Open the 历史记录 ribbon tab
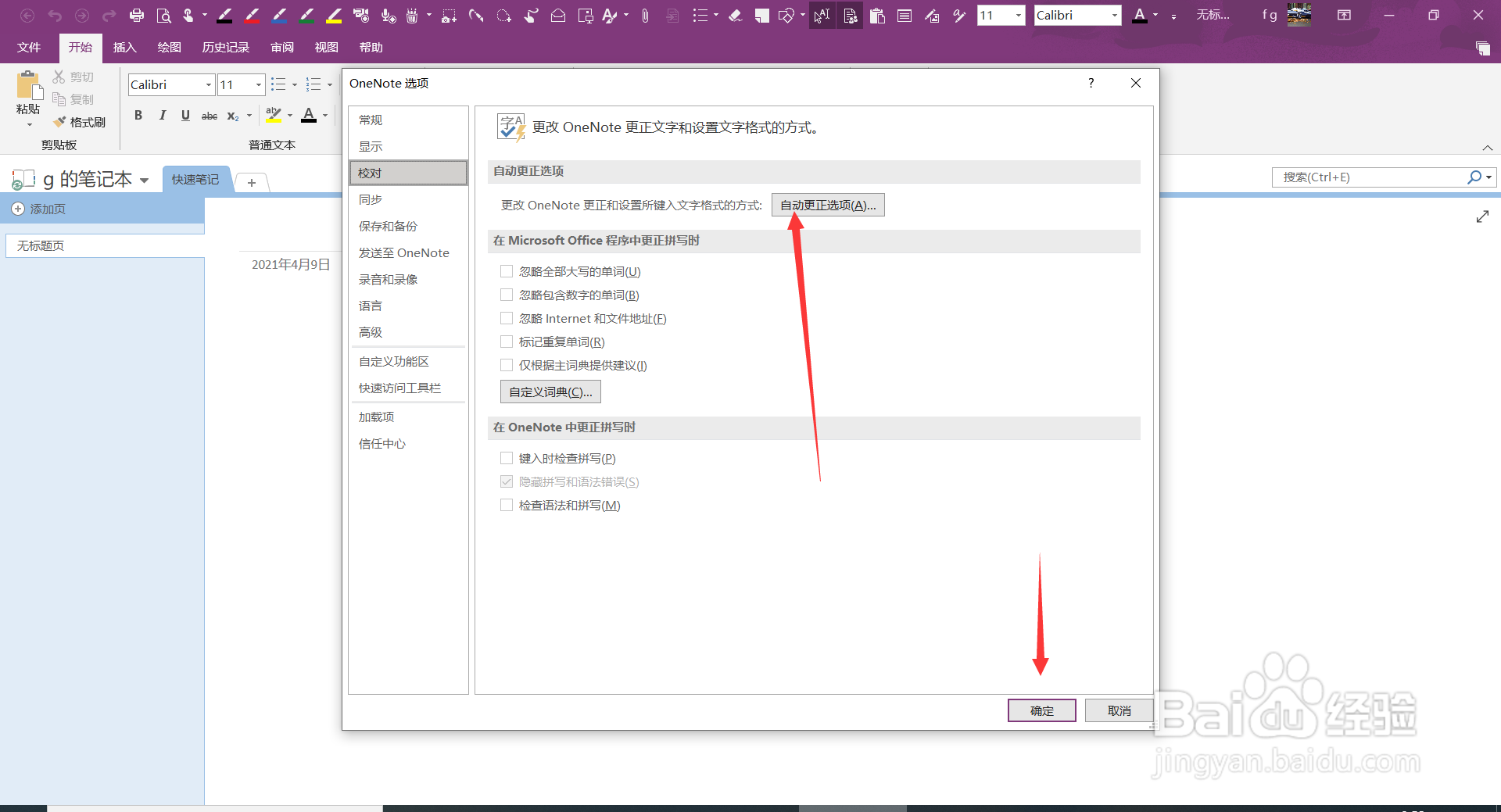The height and width of the screenshot is (812, 1501). click(x=226, y=48)
